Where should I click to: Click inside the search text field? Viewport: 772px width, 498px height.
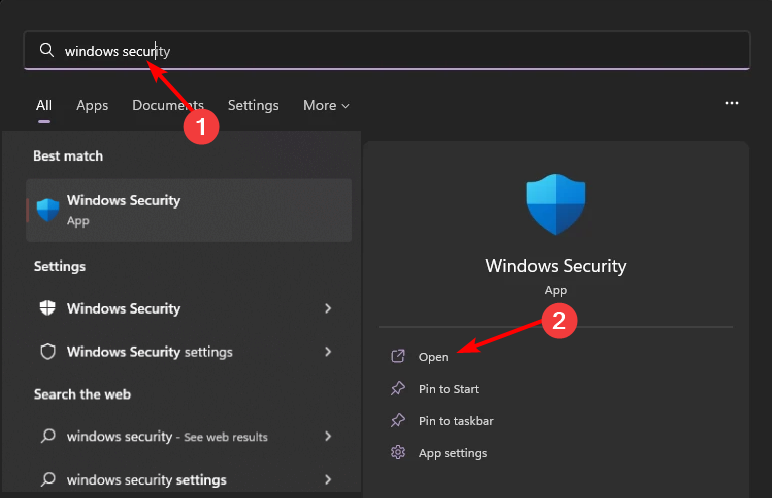[x=400, y=50]
